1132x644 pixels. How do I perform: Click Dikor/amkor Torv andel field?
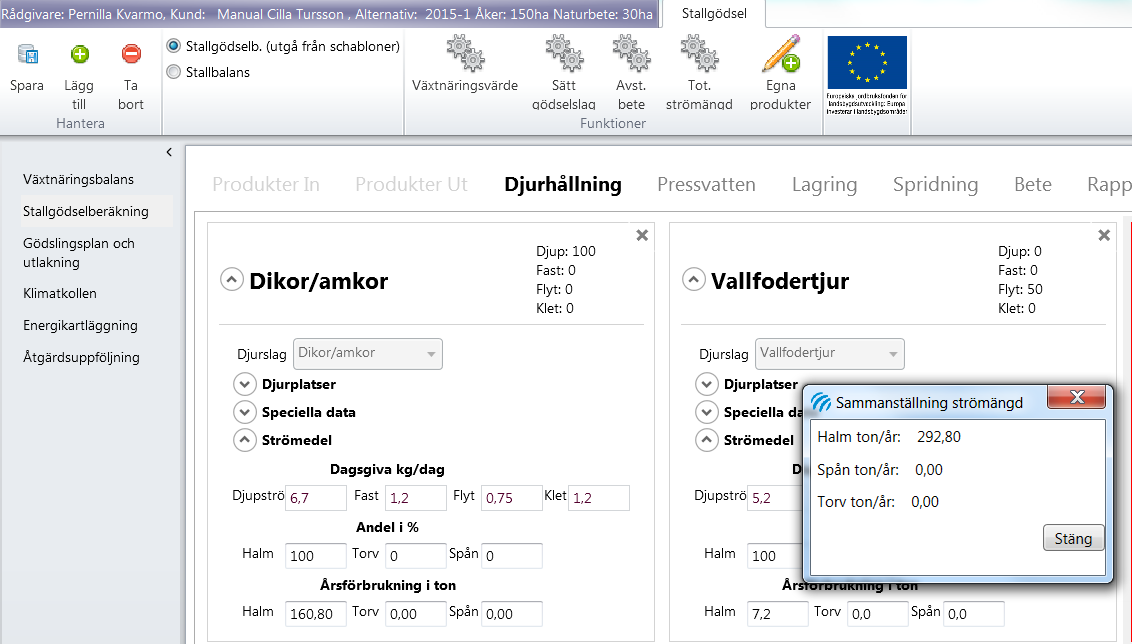tap(416, 556)
